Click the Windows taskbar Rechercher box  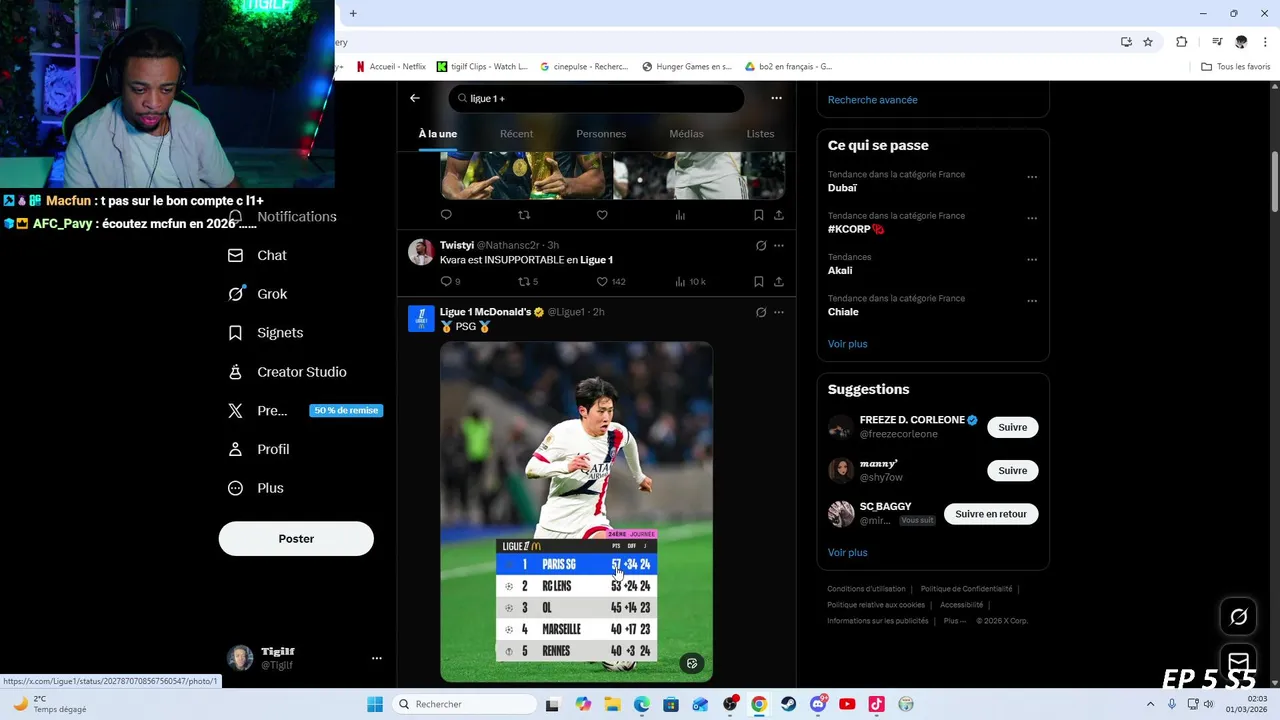pyautogui.click(x=466, y=704)
